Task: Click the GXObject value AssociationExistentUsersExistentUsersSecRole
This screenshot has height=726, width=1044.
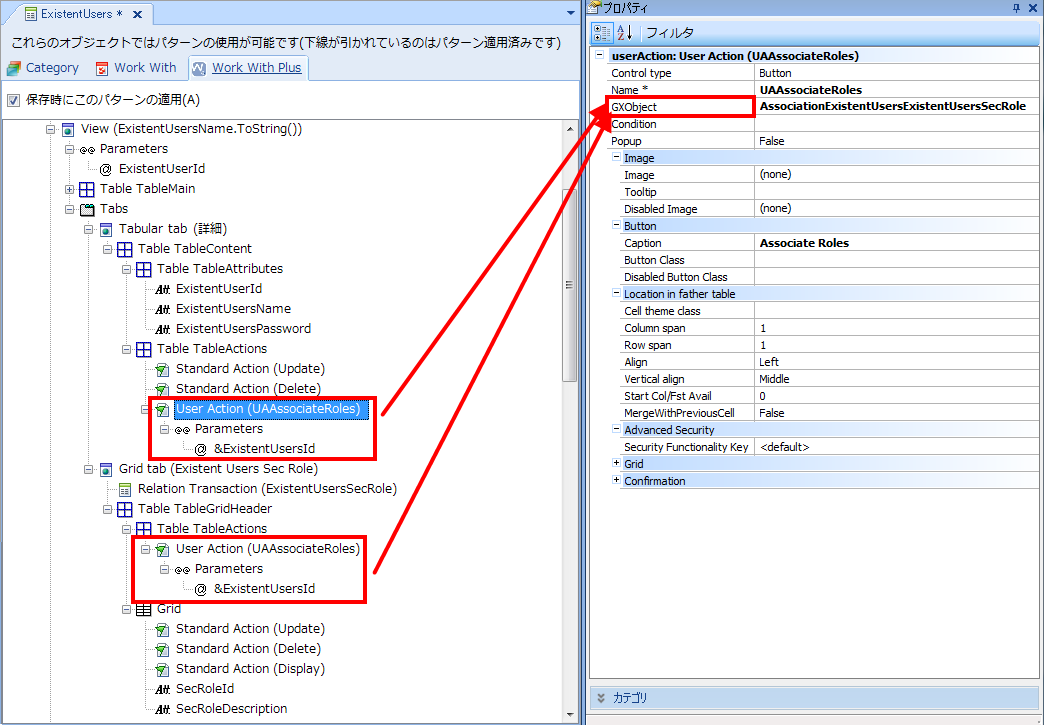Action: click(893, 107)
